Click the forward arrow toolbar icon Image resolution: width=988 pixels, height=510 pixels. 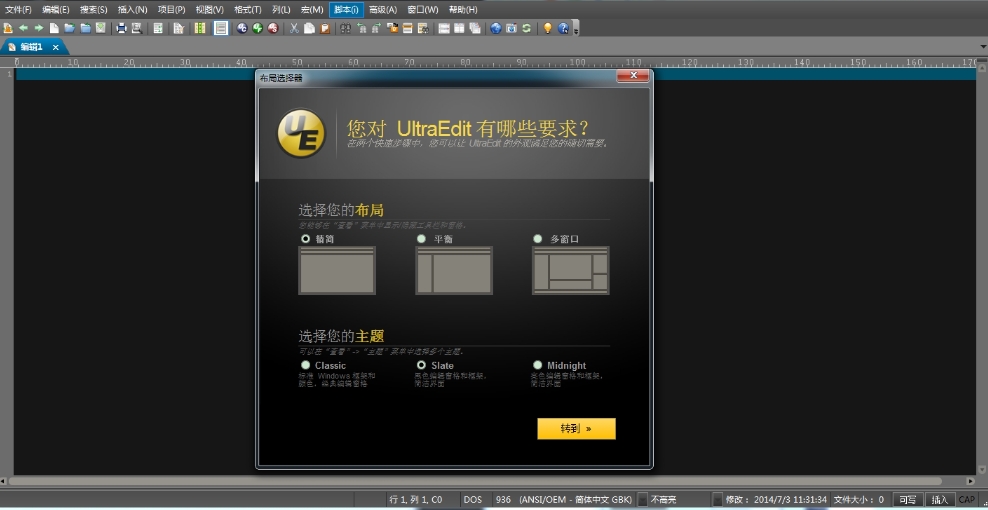click(38, 28)
